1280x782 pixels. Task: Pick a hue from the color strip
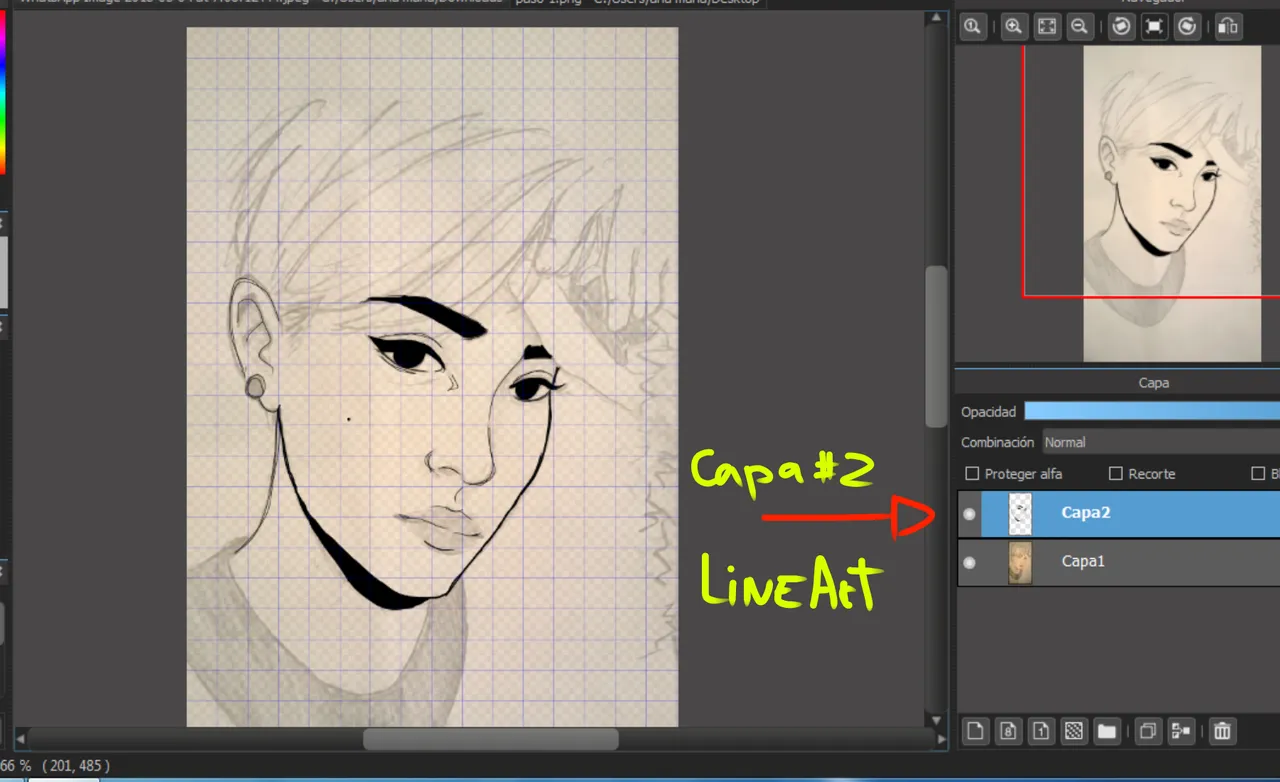tap(2, 90)
